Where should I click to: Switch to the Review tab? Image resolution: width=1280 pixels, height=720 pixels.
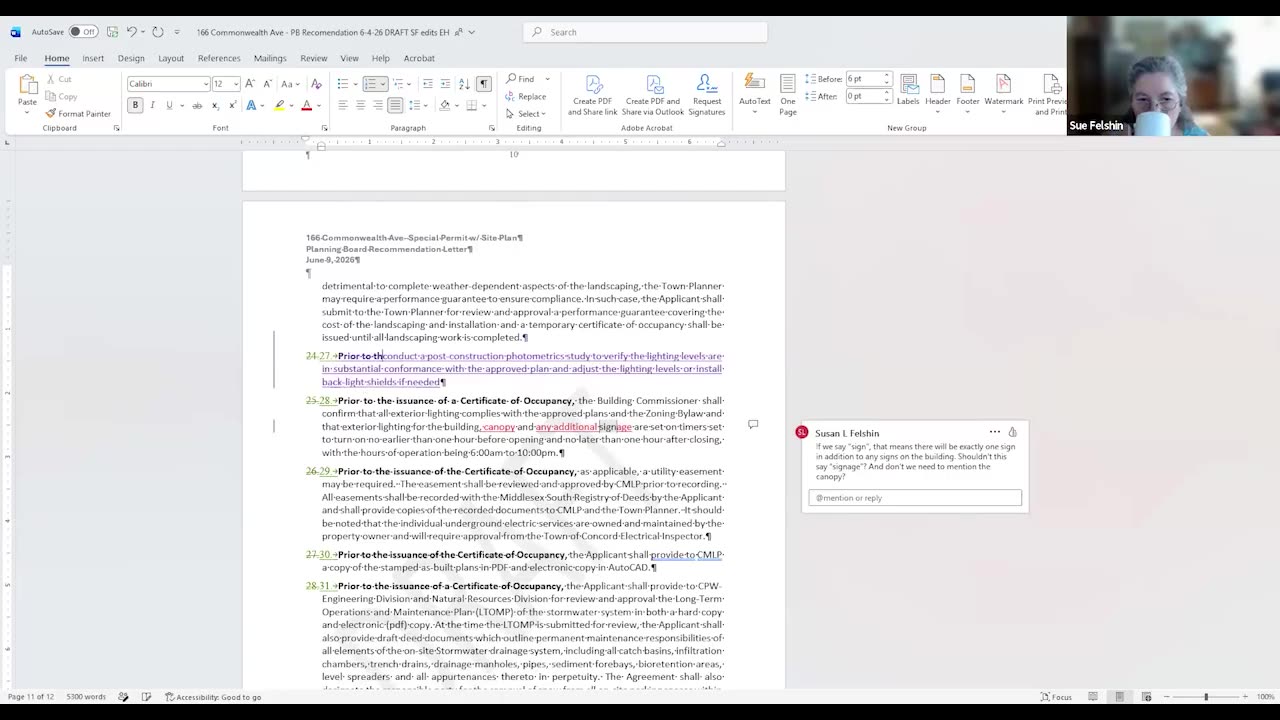[314, 59]
